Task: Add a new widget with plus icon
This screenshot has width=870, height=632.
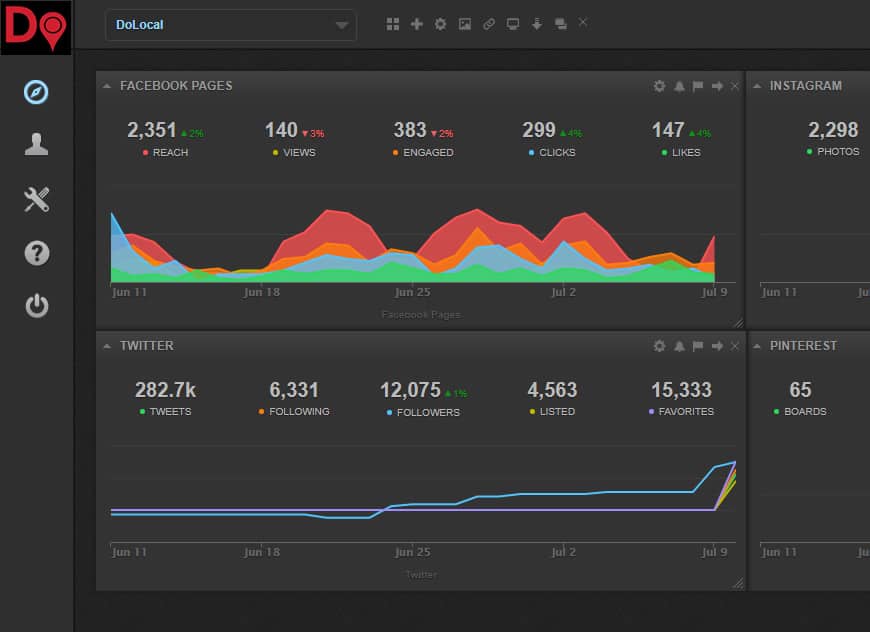Action: click(417, 24)
